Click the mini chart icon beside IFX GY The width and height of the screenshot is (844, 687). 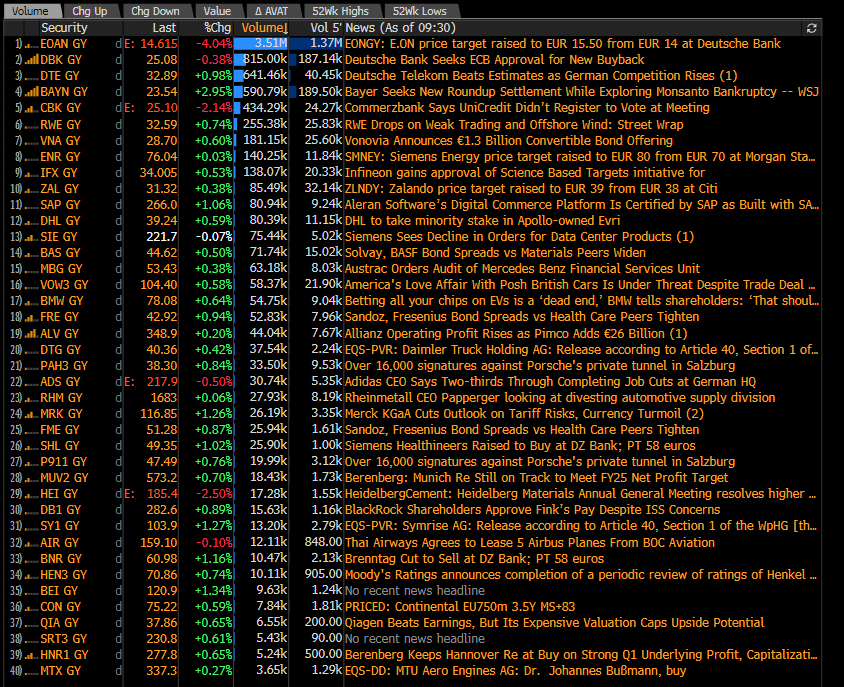32,174
